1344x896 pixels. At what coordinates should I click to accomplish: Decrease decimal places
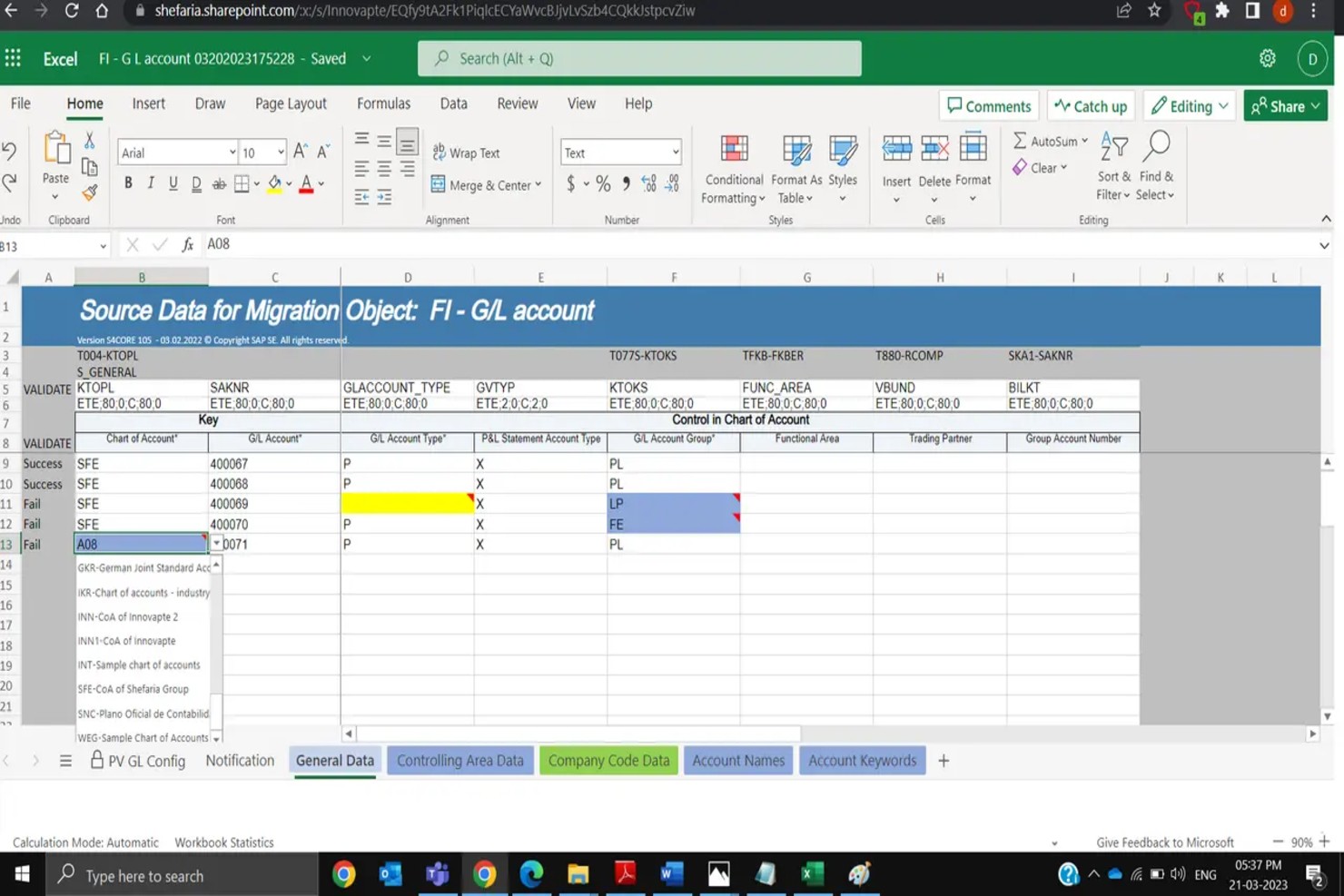pyautogui.click(x=671, y=183)
